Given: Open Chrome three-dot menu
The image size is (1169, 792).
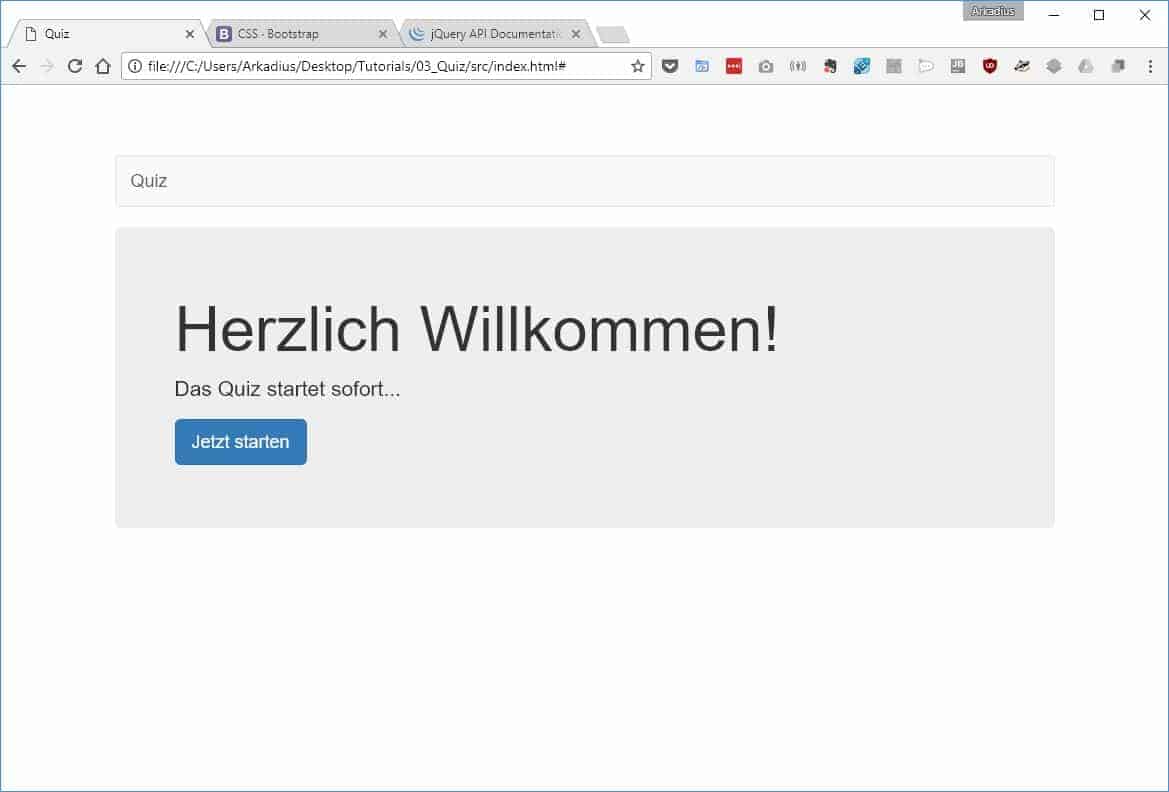Looking at the screenshot, I should [x=1150, y=66].
